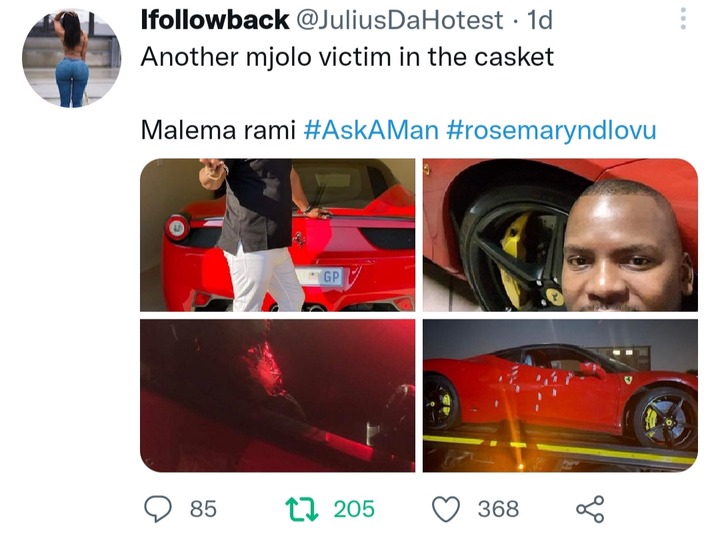Open the #AskAMan hashtag
This screenshot has height=538, width=720.
click(371, 130)
